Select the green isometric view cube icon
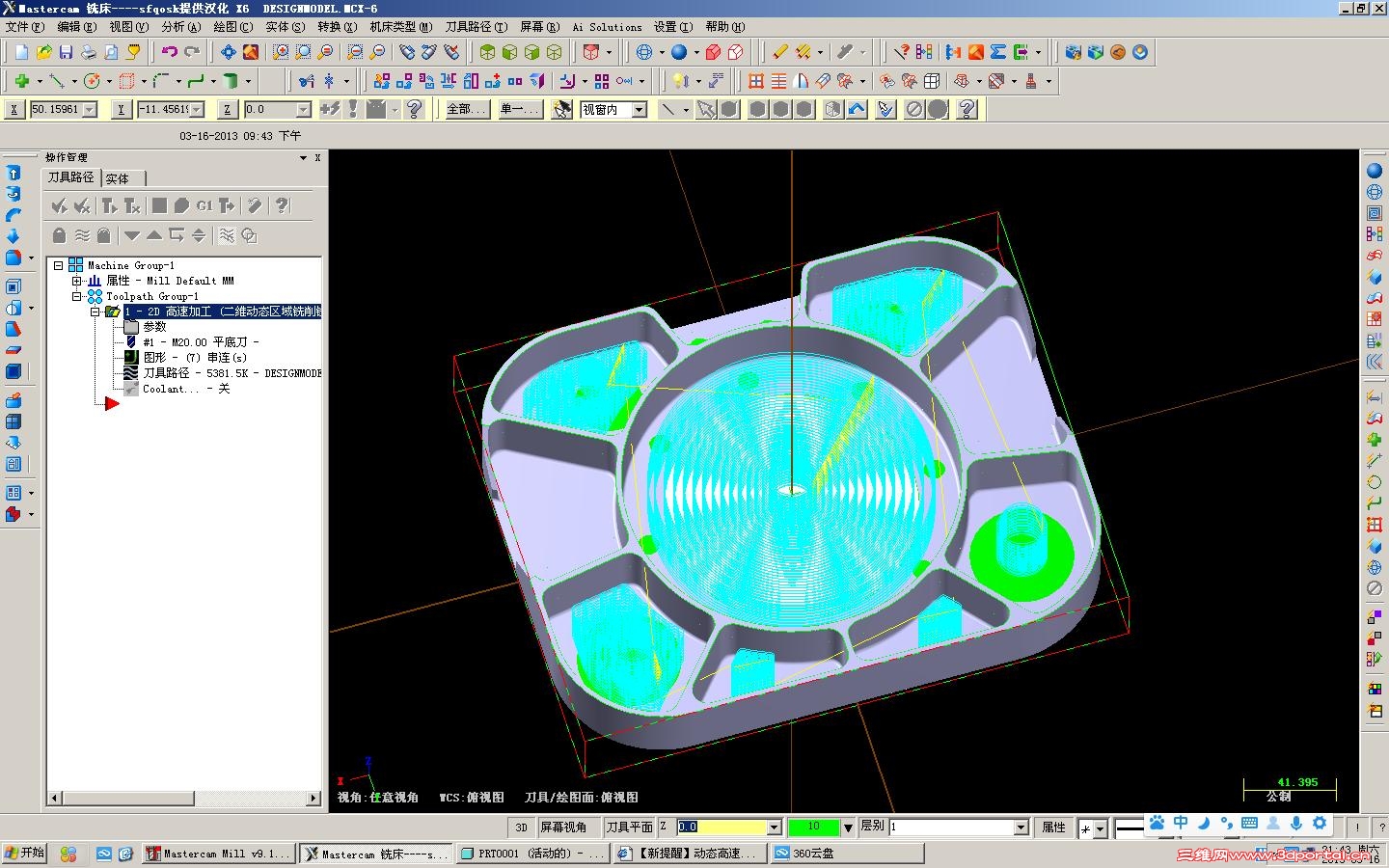1389x868 pixels. click(x=487, y=52)
